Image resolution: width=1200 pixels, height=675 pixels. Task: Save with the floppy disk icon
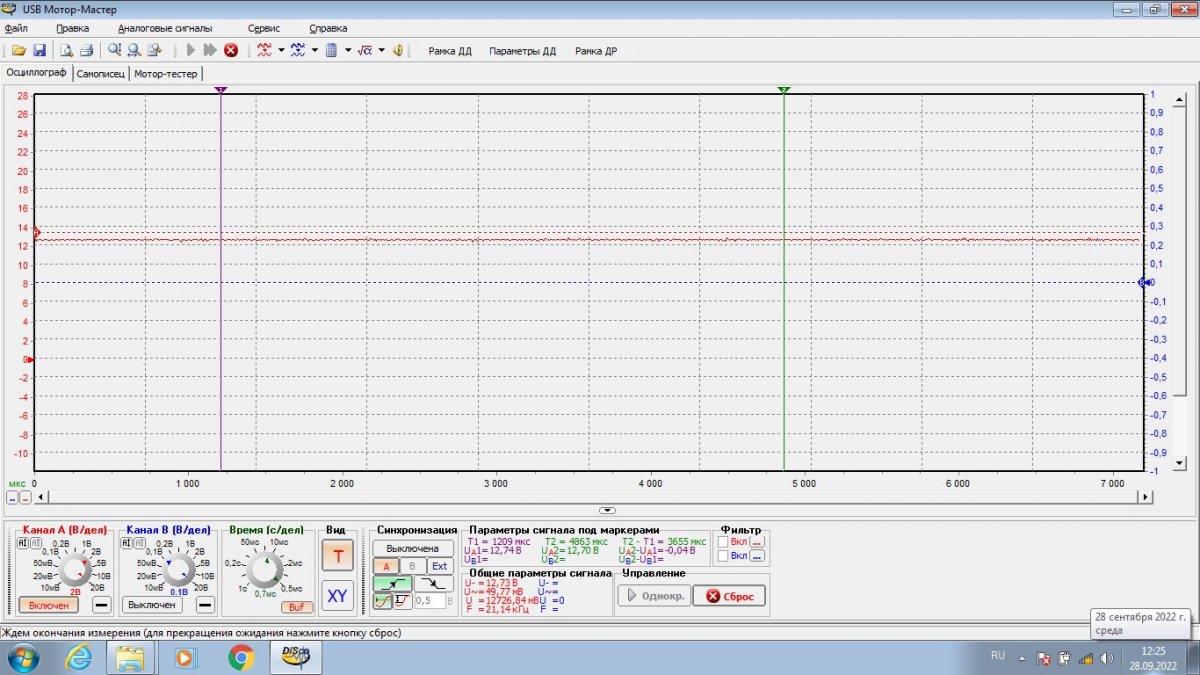click(x=39, y=50)
